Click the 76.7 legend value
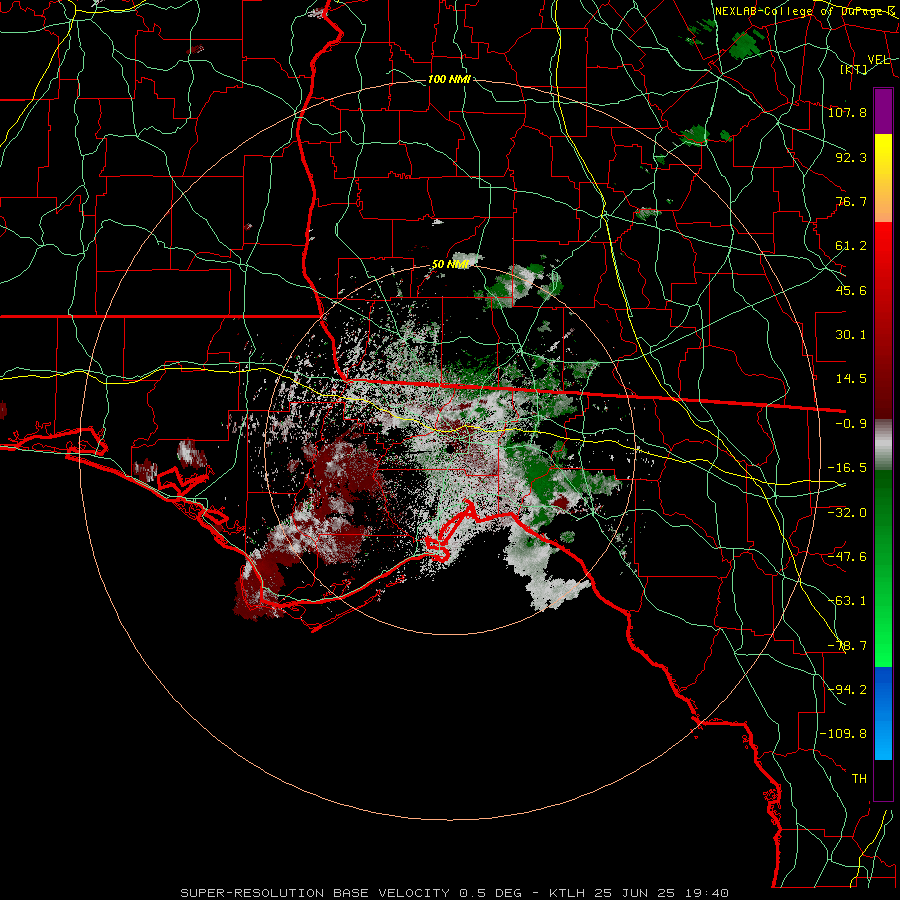The width and height of the screenshot is (900, 900). pyautogui.click(x=851, y=201)
